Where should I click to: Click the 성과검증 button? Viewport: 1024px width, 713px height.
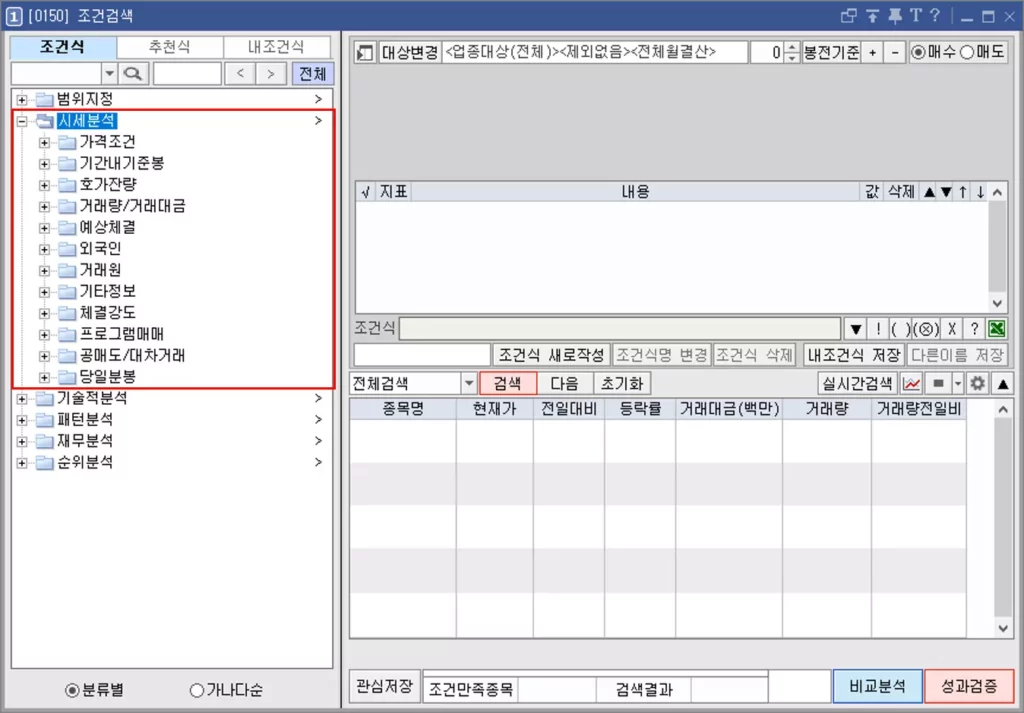tap(969, 686)
